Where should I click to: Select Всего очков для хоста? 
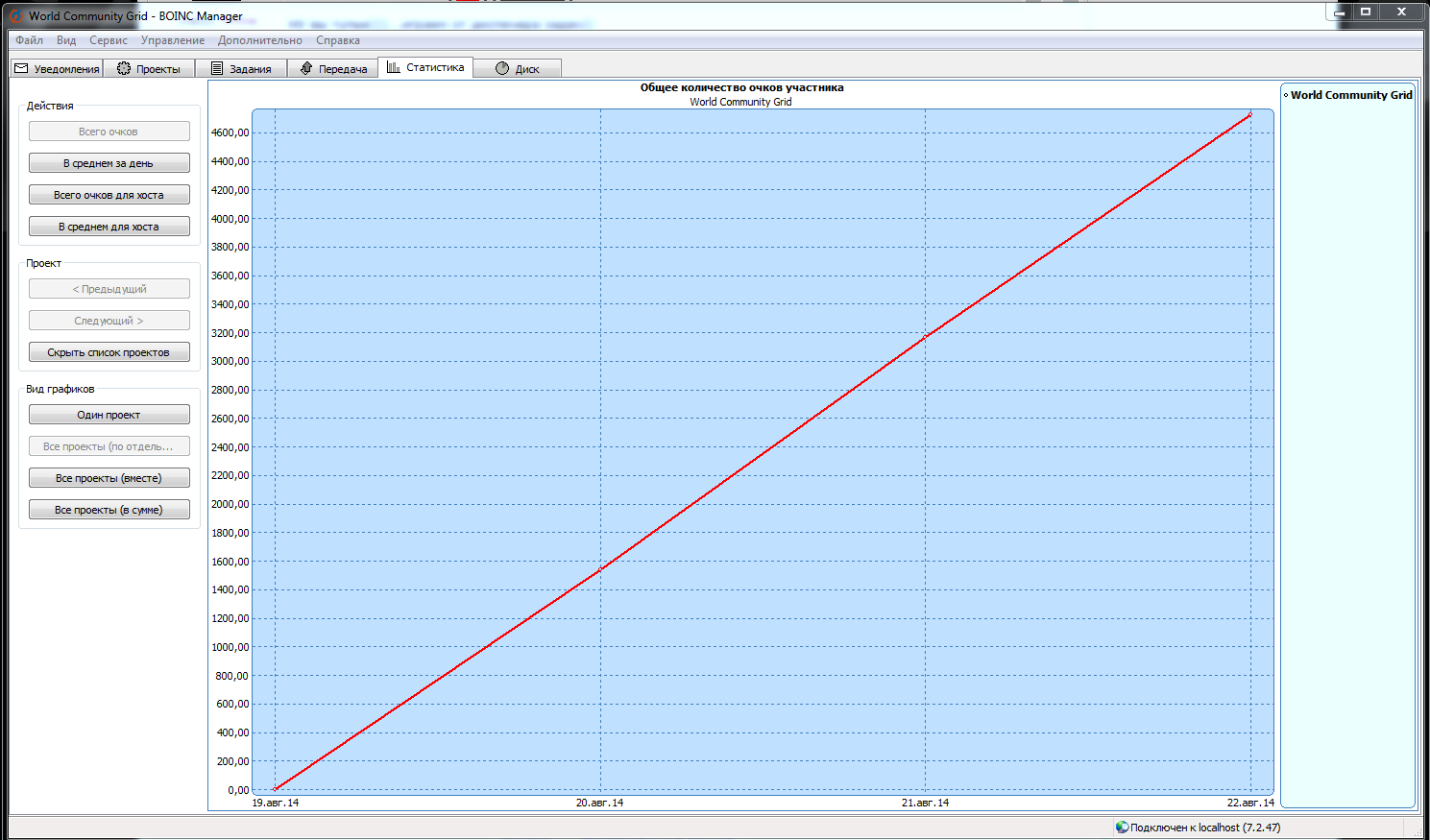coord(109,195)
